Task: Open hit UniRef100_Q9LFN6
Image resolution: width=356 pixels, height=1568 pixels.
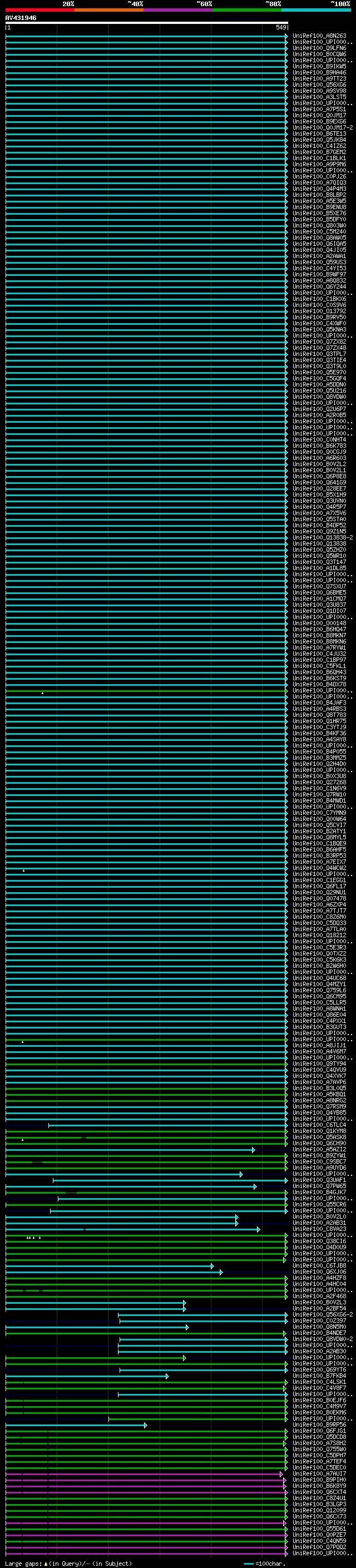Action: coord(319,48)
